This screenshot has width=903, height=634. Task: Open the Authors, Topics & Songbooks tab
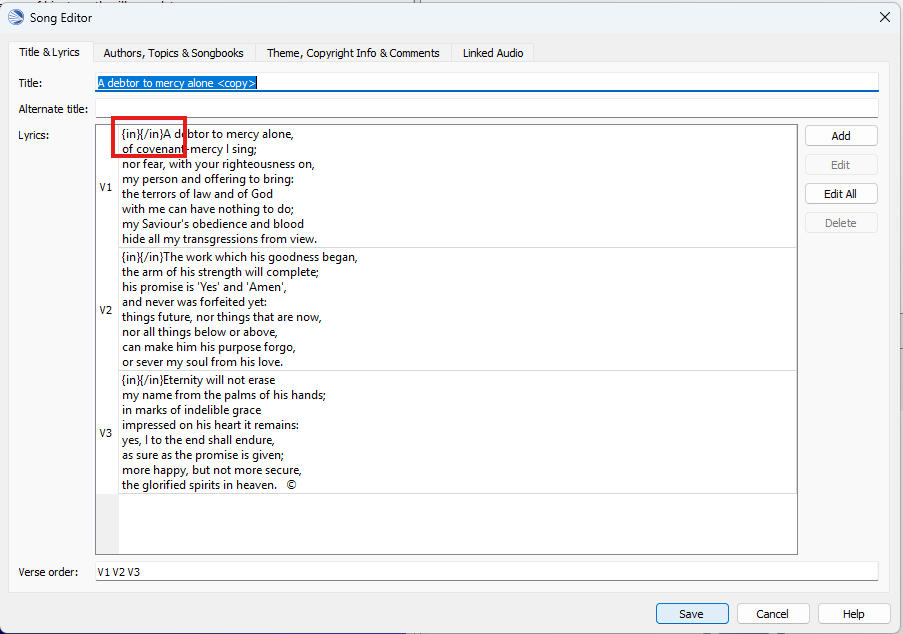point(173,53)
